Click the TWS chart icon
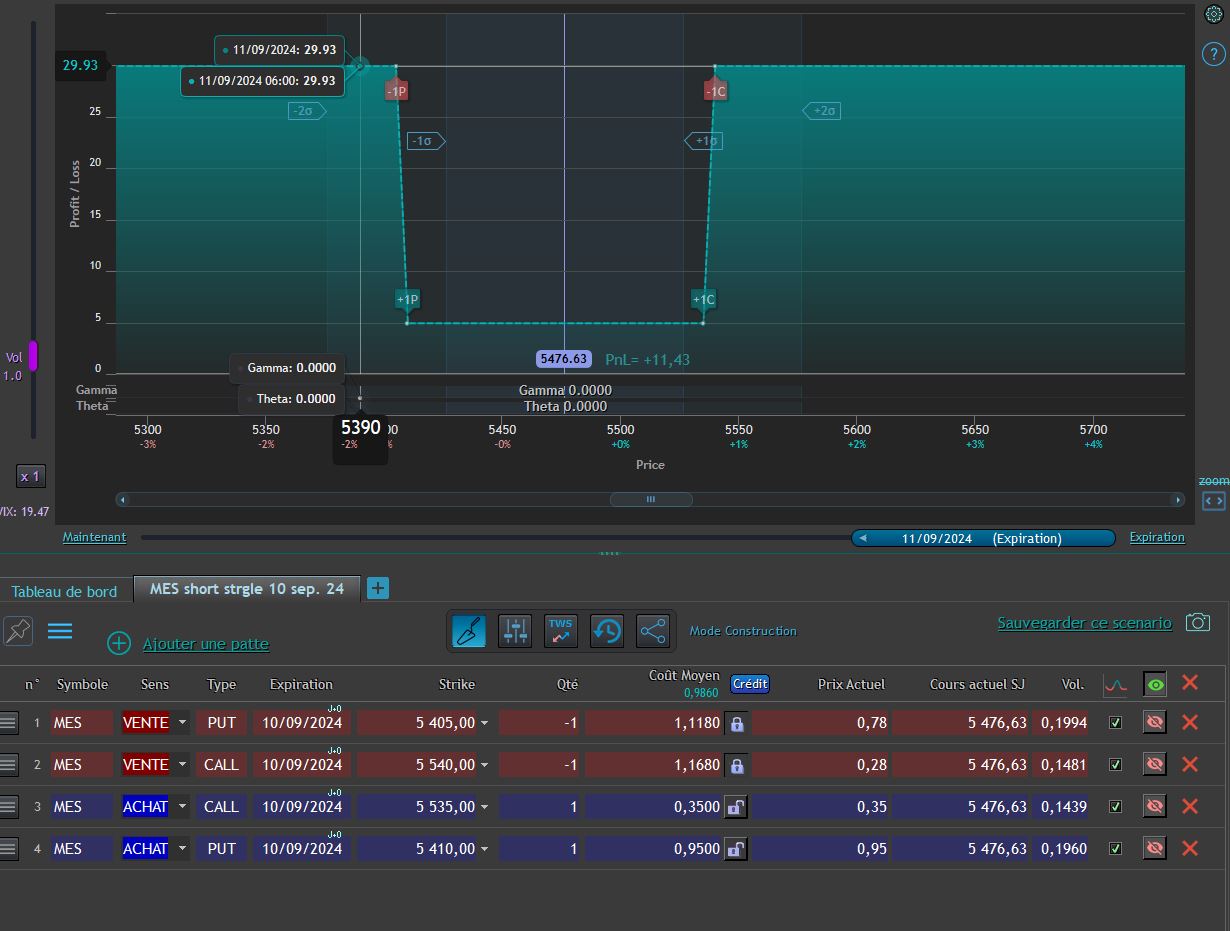1230x931 pixels. (561, 631)
